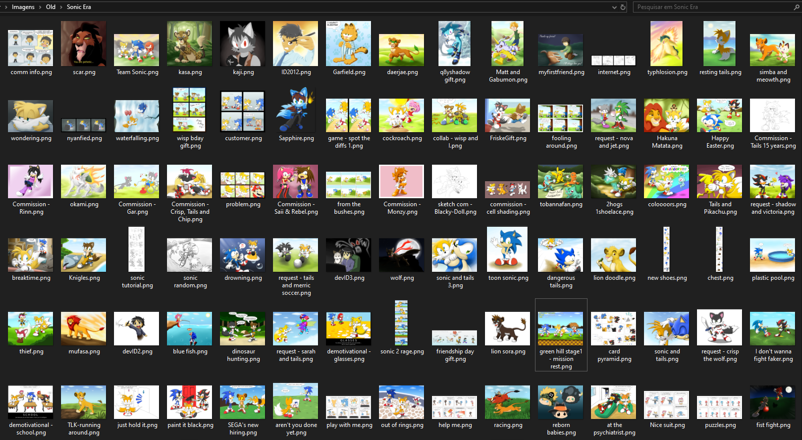The image size is (802, 440).
Task: Expand chevron after Imagens breadcrumb
Action: (40, 7)
